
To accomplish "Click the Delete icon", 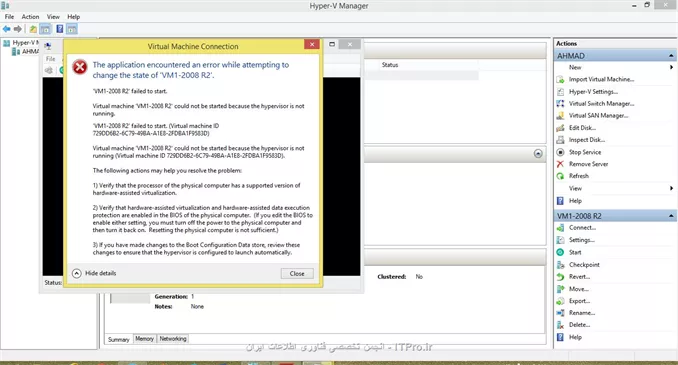I will (x=560, y=325).
